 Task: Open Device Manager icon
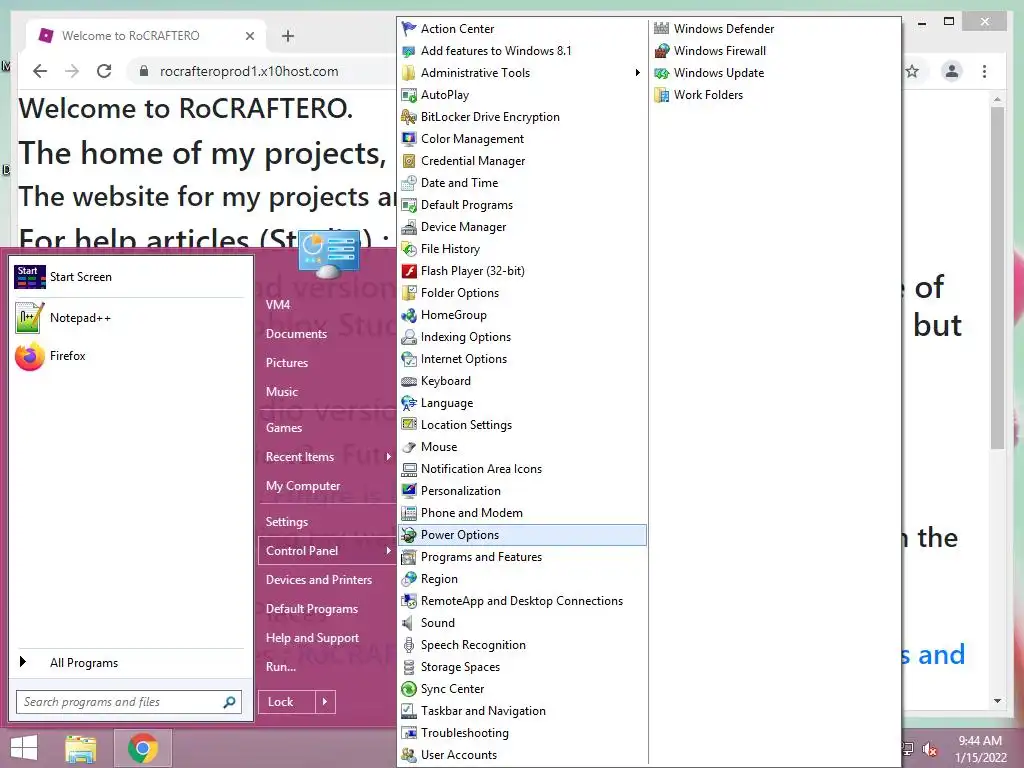tap(409, 227)
